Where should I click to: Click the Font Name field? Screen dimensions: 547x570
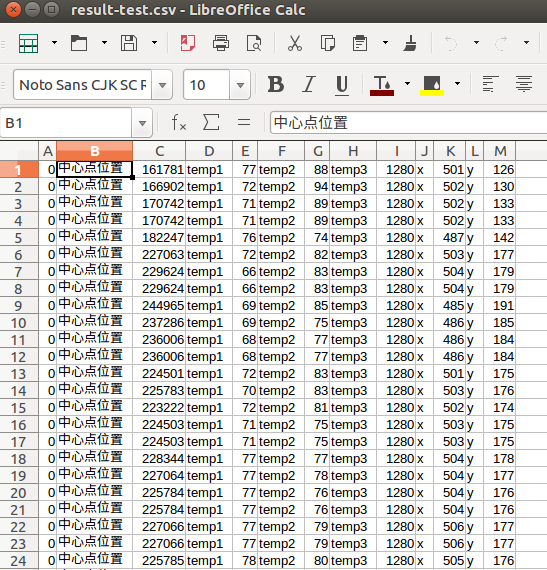[83, 85]
